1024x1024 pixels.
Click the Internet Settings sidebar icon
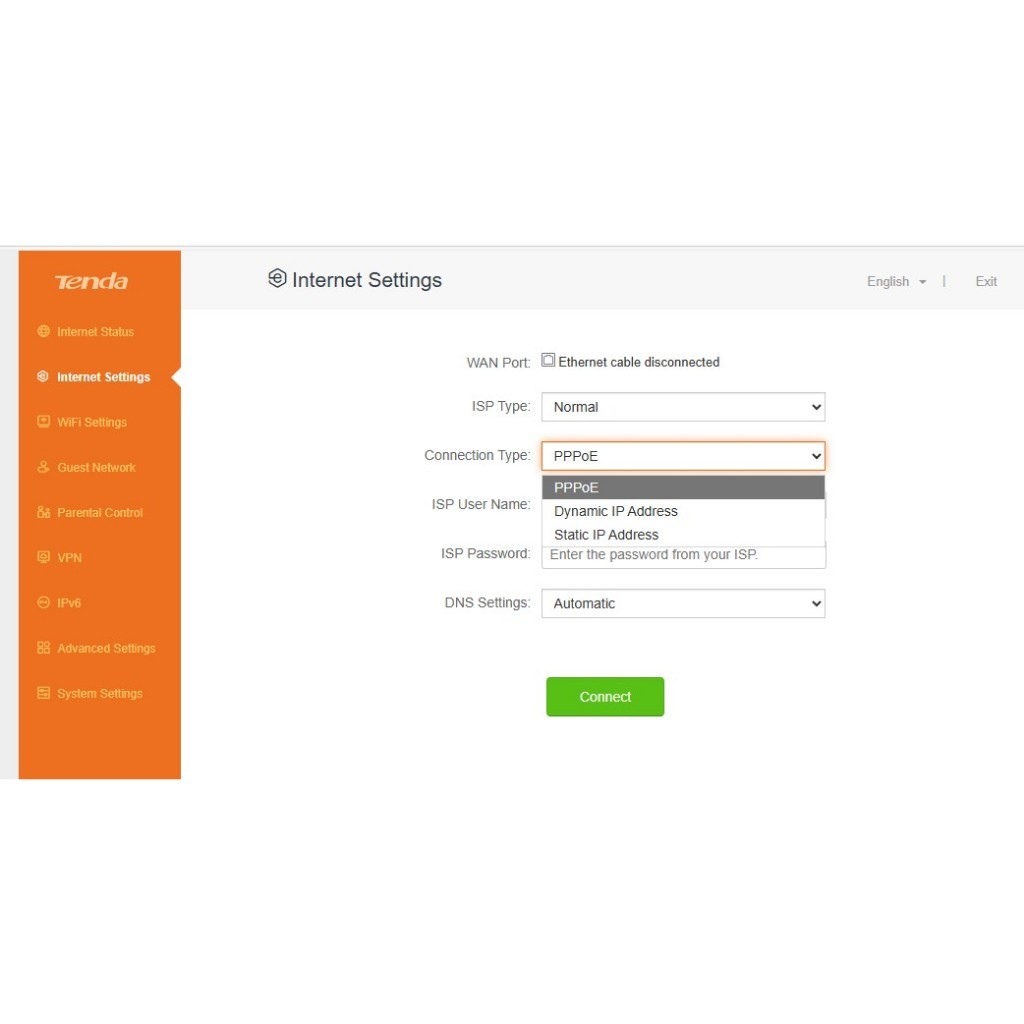pos(43,377)
